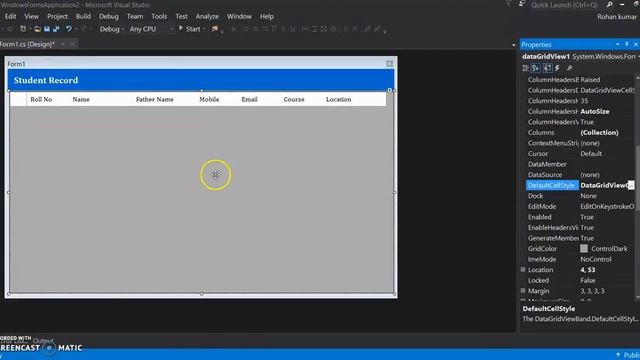
Task: Show the Properties page icon
Action: click(547, 68)
